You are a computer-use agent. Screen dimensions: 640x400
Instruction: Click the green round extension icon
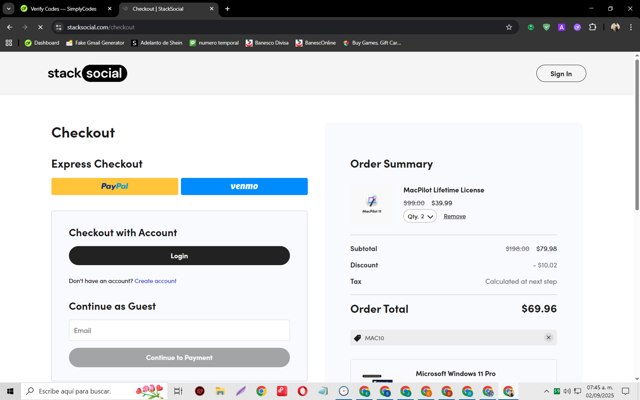coord(531,27)
